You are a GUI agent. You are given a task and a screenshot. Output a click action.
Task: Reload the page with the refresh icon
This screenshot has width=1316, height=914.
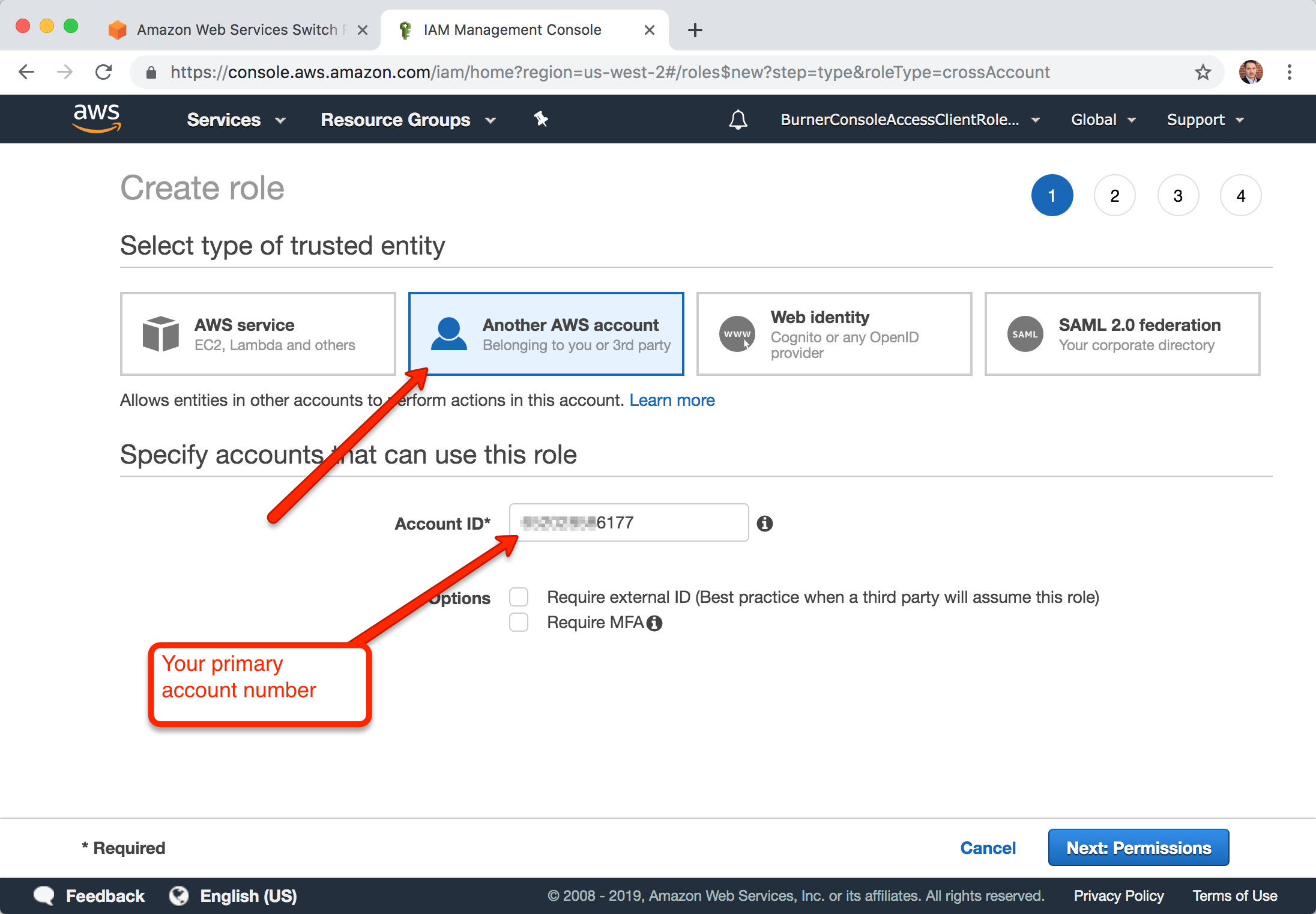(104, 73)
